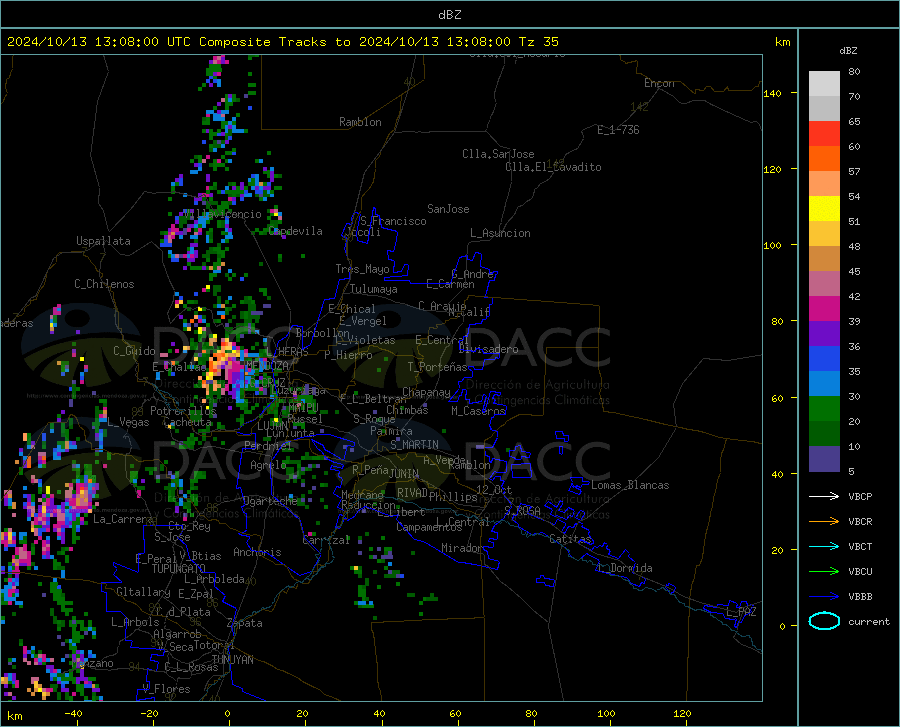
Task: Click the 'Catitas' place label
Action: (571, 539)
